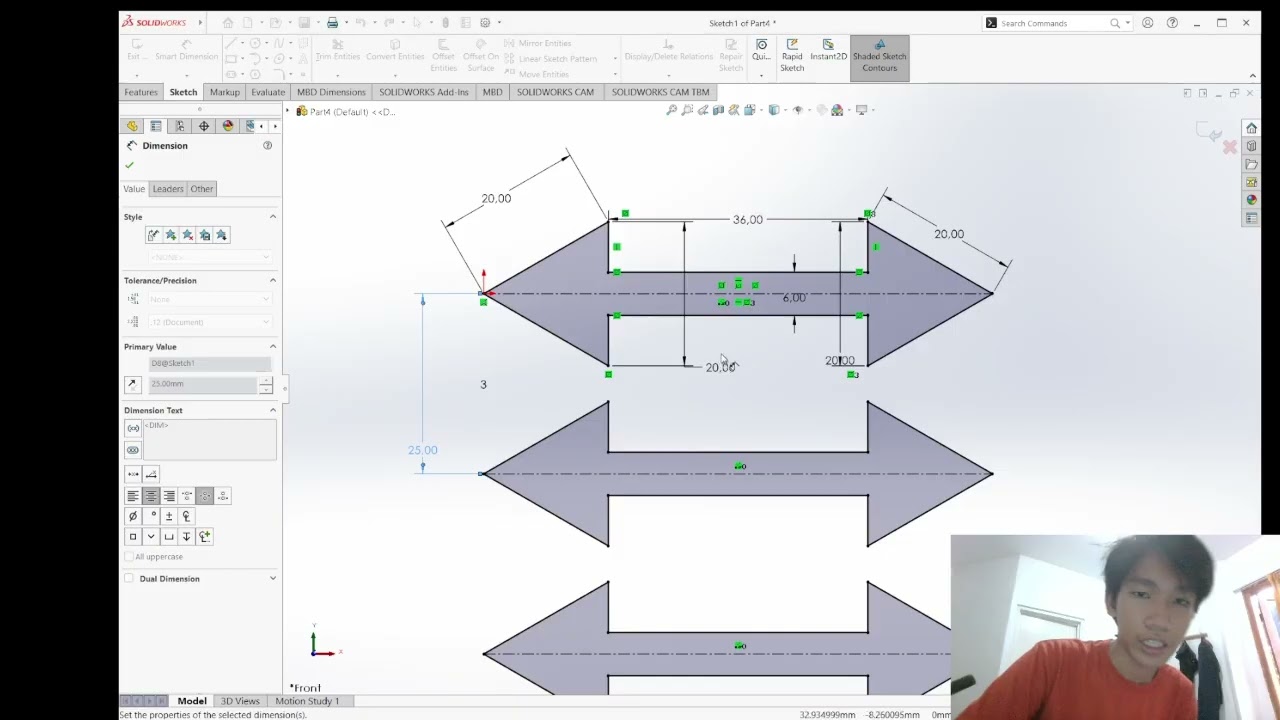Check the All uppercase option
Viewport: 1280px width, 720px height.
(x=129, y=556)
